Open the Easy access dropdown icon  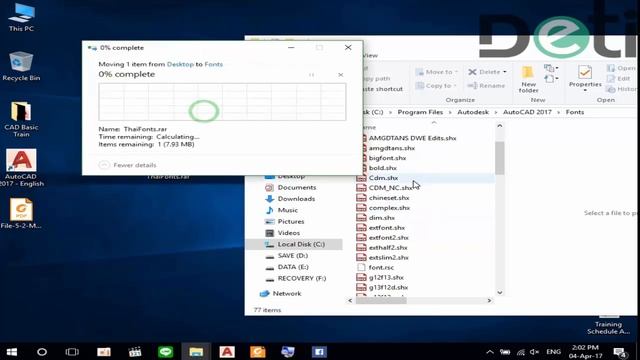tap(551, 78)
